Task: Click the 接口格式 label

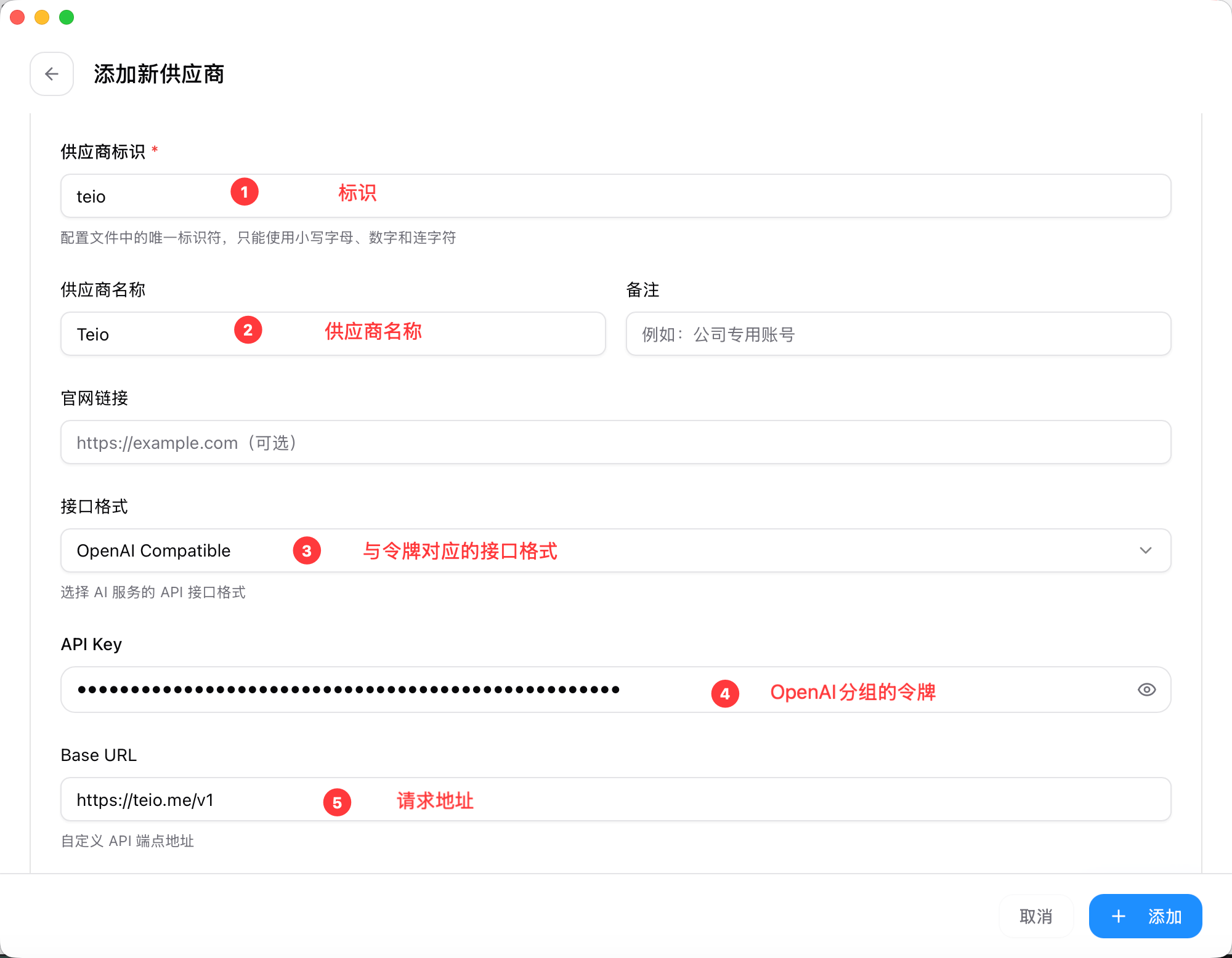Action: pos(94,506)
